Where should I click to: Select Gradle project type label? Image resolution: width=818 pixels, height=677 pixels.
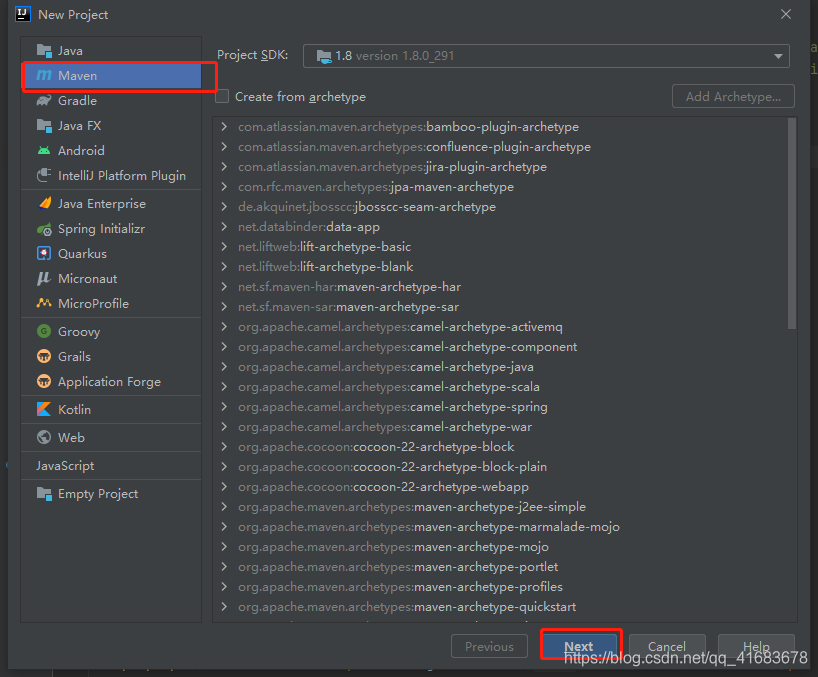point(77,101)
